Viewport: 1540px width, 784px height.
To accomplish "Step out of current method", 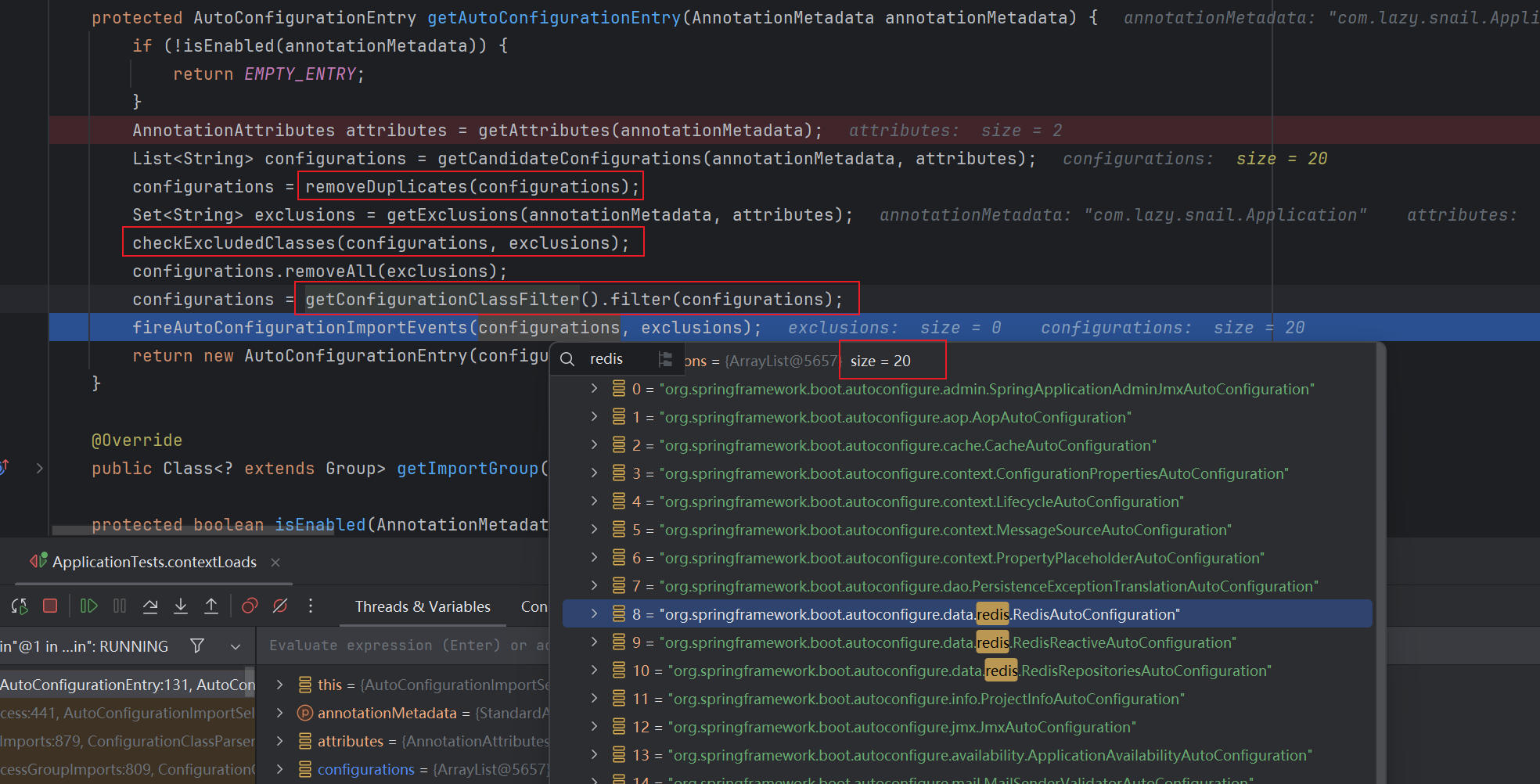I will click(211, 606).
